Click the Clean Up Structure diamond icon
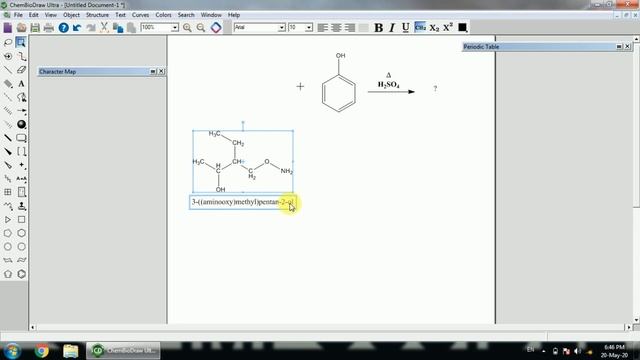640x360 pixels. pyautogui.click(x=216, y=27)
